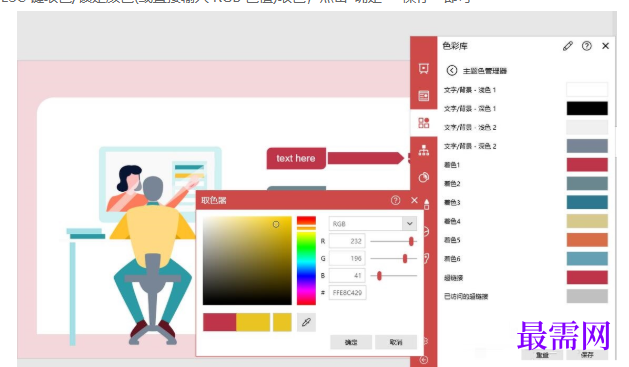Go back from 主题色管理器 with circled arrow
Screen dimensions: 629x367
452,71
